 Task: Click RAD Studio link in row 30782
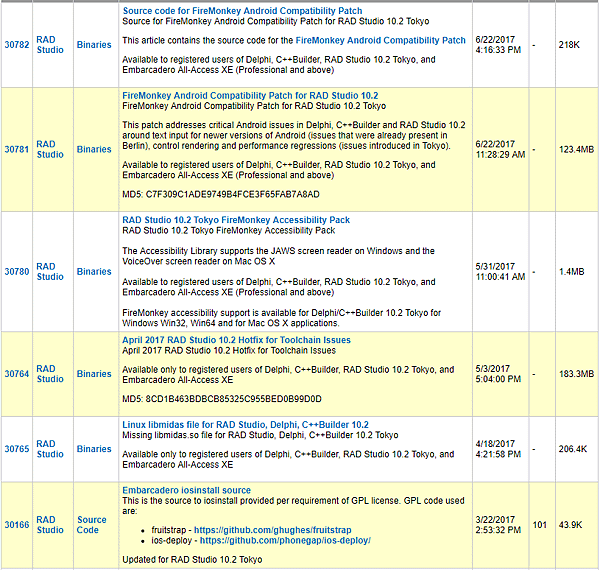50,45
